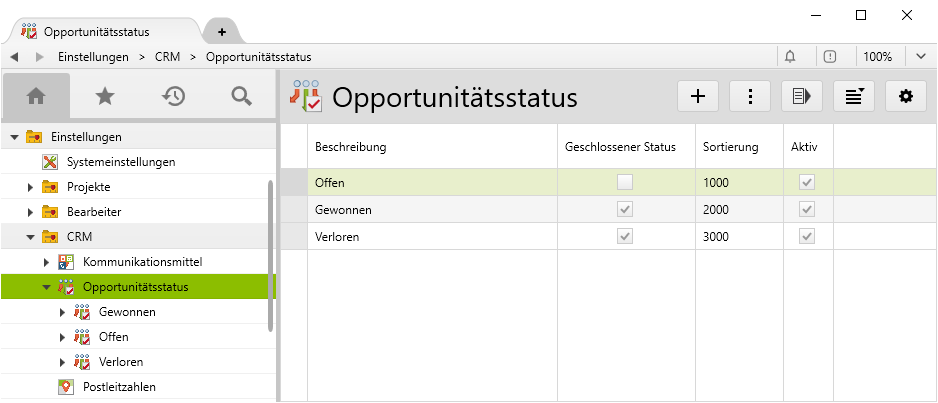This screenshot has width=938, height=403.
Task: Toggle Aktiv checkbox for Gewonnen row
Action: click(x=805, y=210)
